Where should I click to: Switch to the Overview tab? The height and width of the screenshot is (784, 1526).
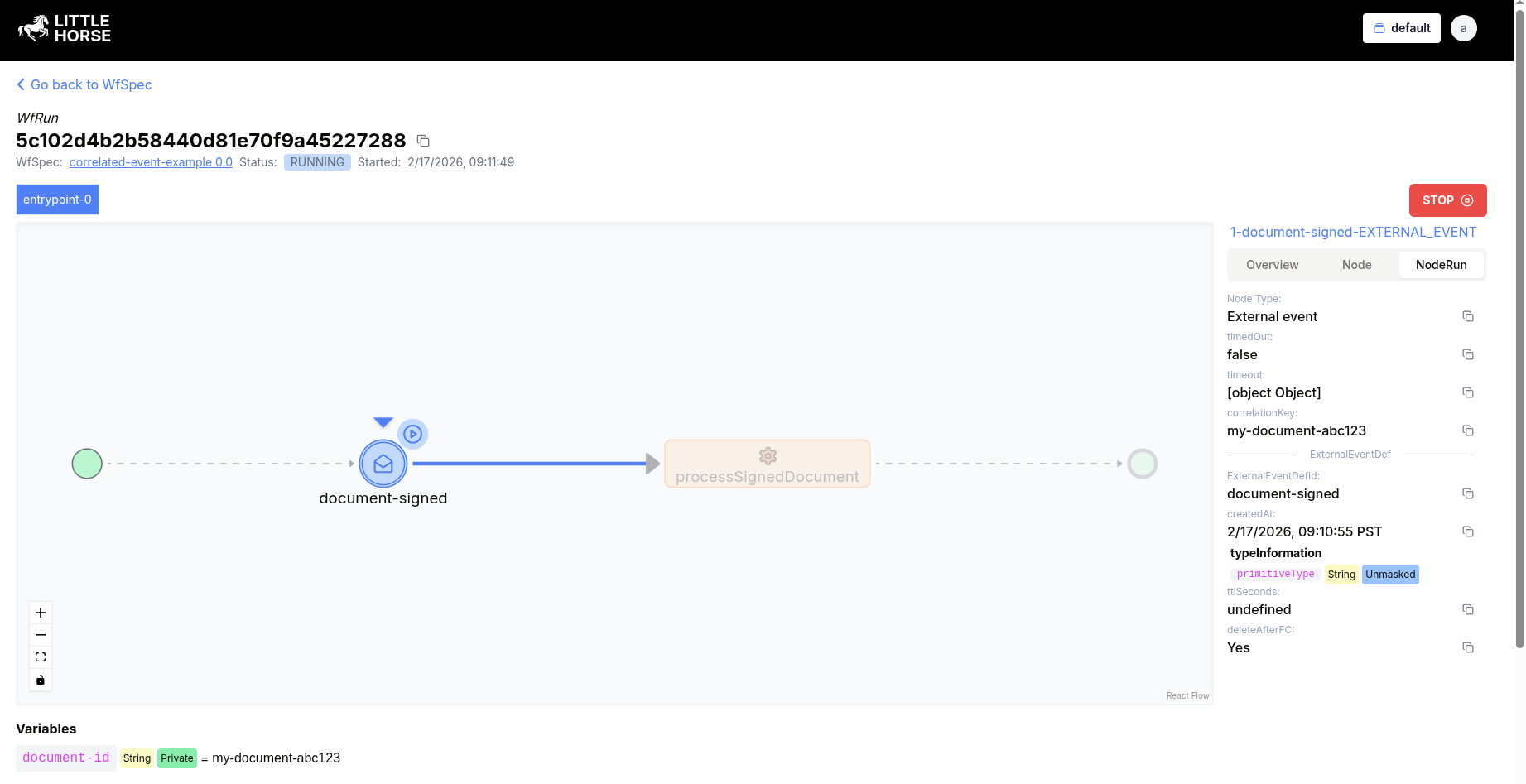[x=1272, y=264]
